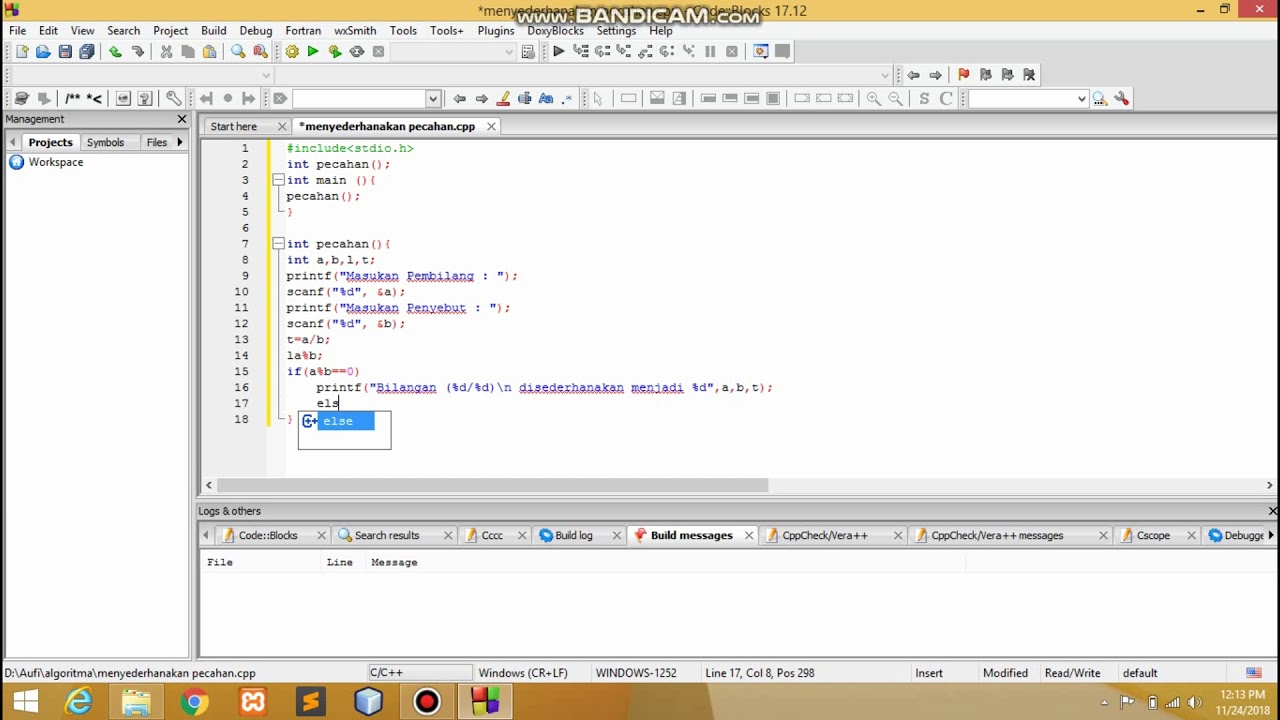Open the Plugins menu

(495, 31)
